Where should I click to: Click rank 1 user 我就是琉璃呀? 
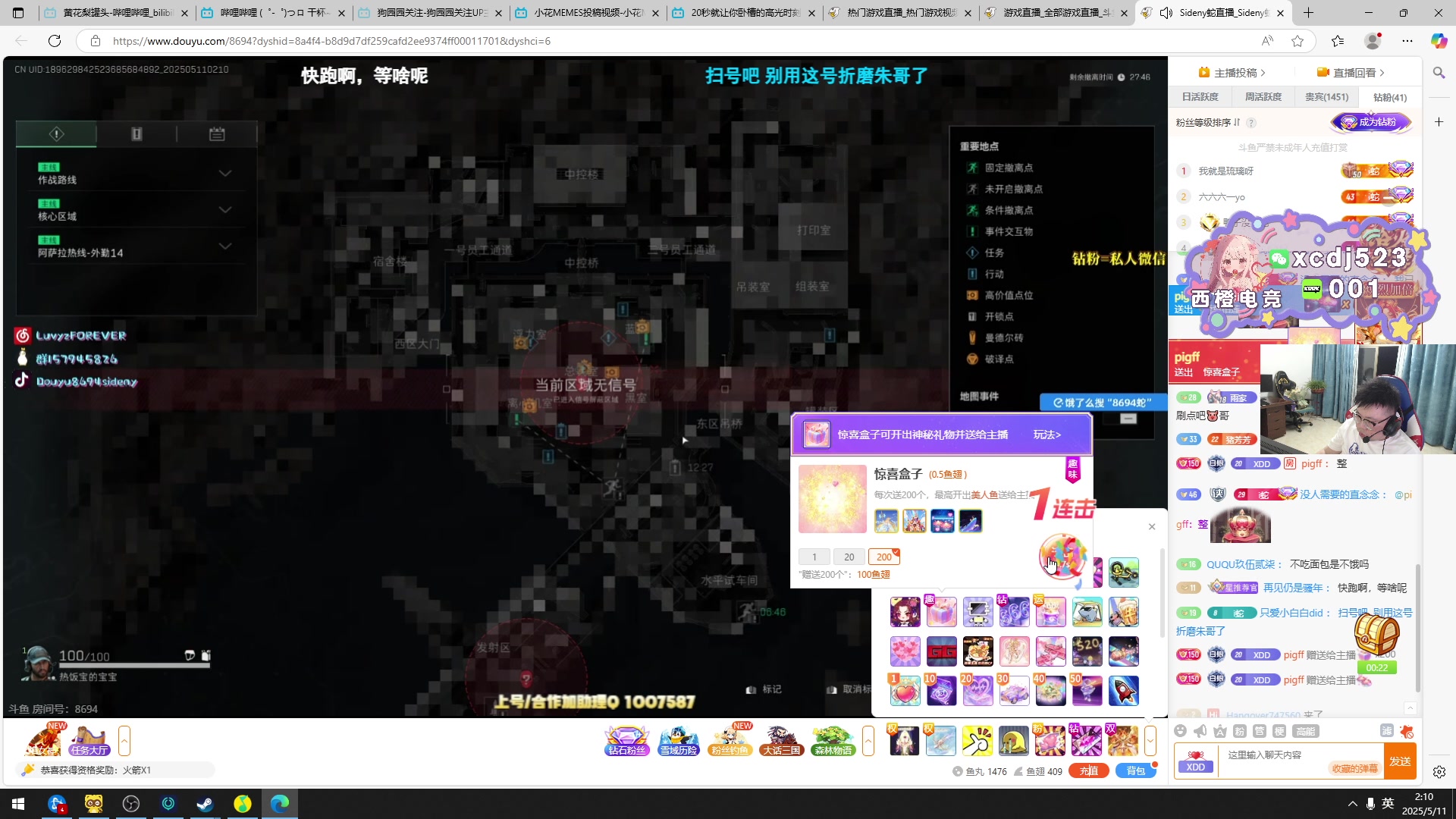[x=1226, y=171]
